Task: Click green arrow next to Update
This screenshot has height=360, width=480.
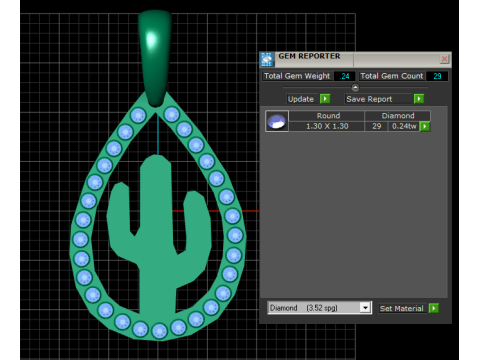Action: [325, 99]
